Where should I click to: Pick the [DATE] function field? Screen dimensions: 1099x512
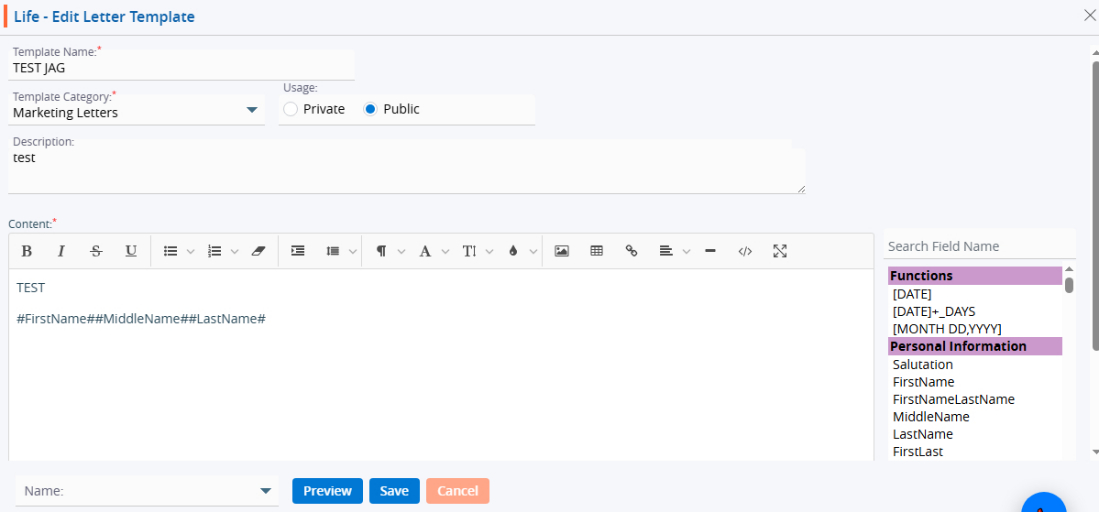[x=911, y=294]
